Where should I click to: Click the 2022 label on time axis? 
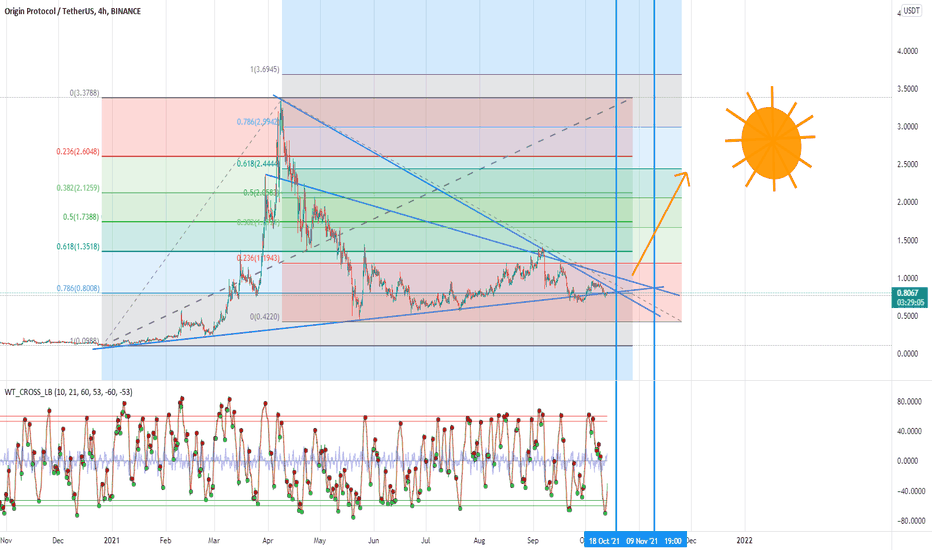pyautogui.click(x=744, y=540)
